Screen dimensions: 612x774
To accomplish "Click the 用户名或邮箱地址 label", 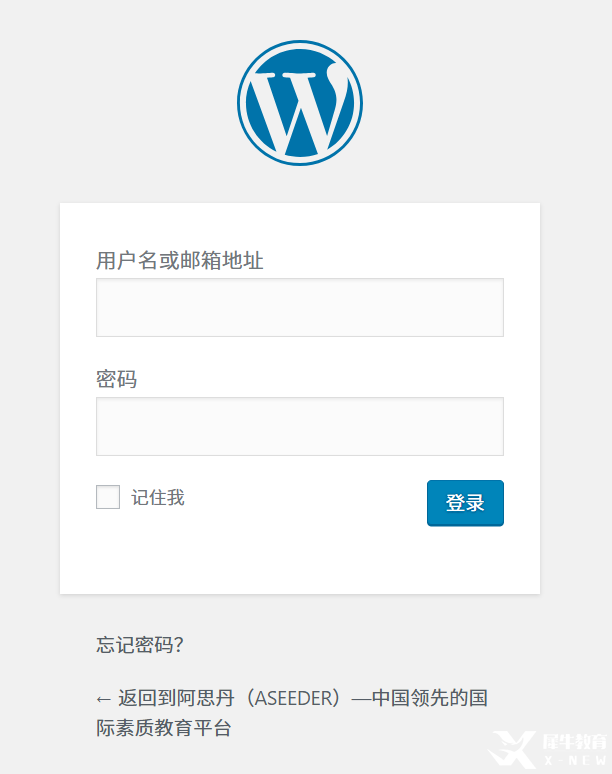I will click(x=180, y=260).
